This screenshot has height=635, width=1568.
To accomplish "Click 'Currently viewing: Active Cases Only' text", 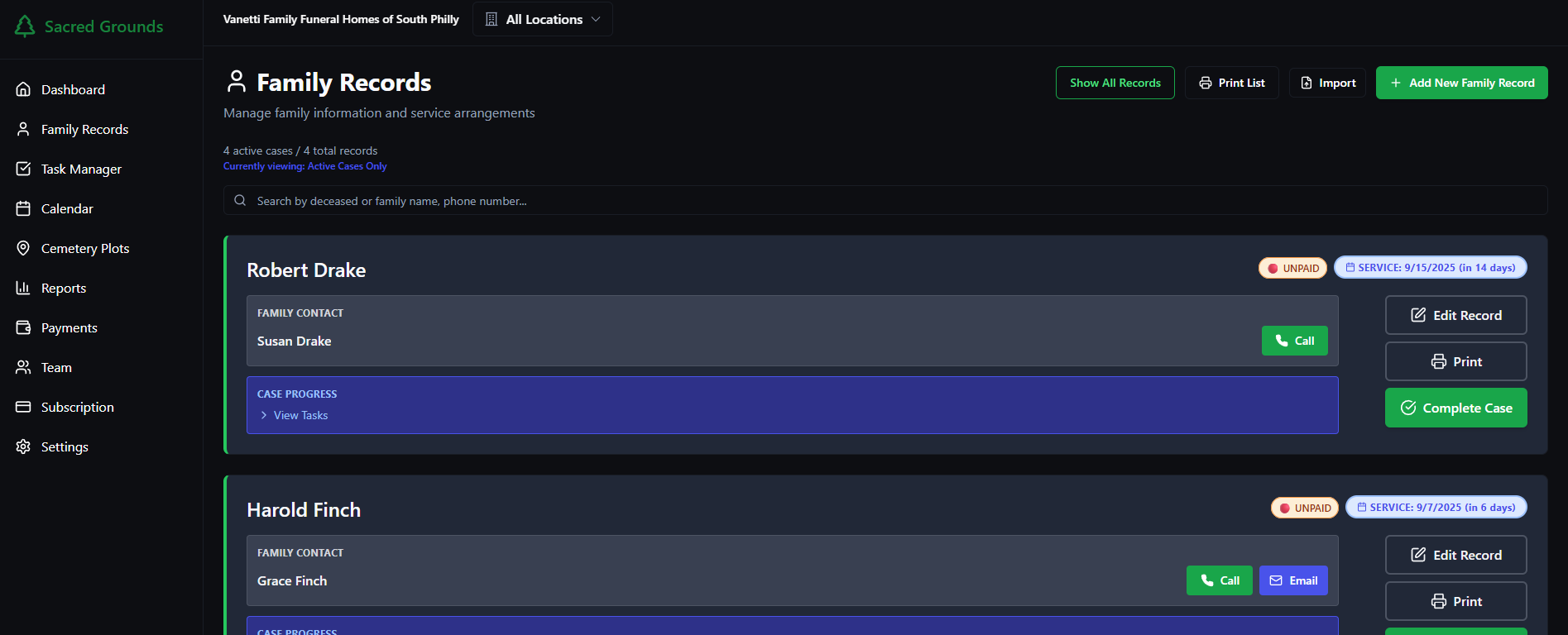I will [x=304, y=166].
